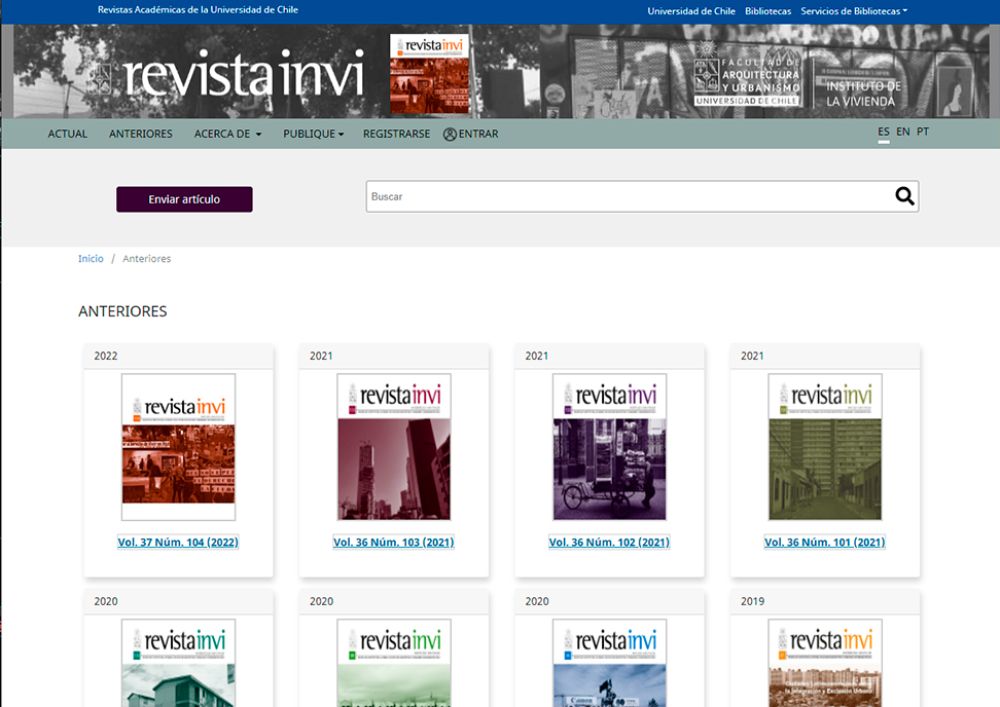1000x707 pixels.
Task: Select the cover of Vol. 37 Núm. 104
Action: pos(177,449)
